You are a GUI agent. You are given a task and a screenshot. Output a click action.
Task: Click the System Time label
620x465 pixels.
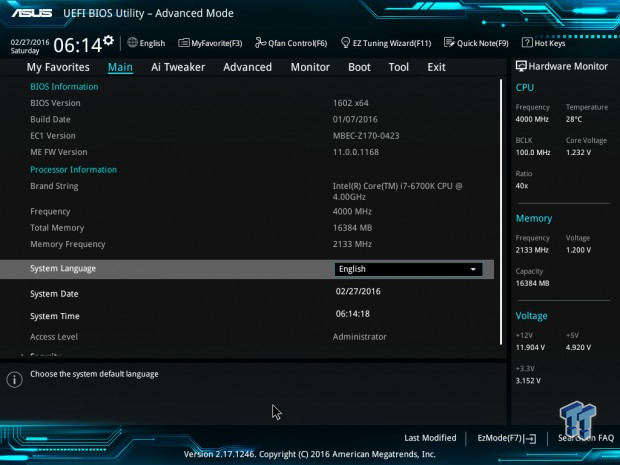tap(55, 316)
